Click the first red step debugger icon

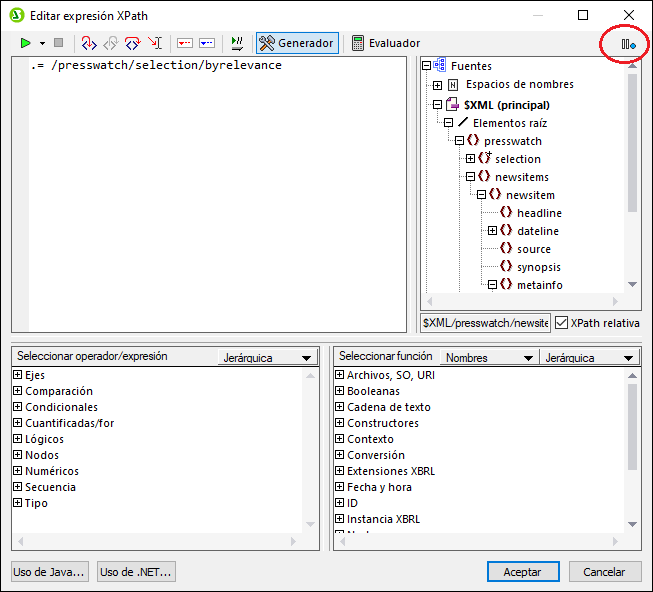89,43
